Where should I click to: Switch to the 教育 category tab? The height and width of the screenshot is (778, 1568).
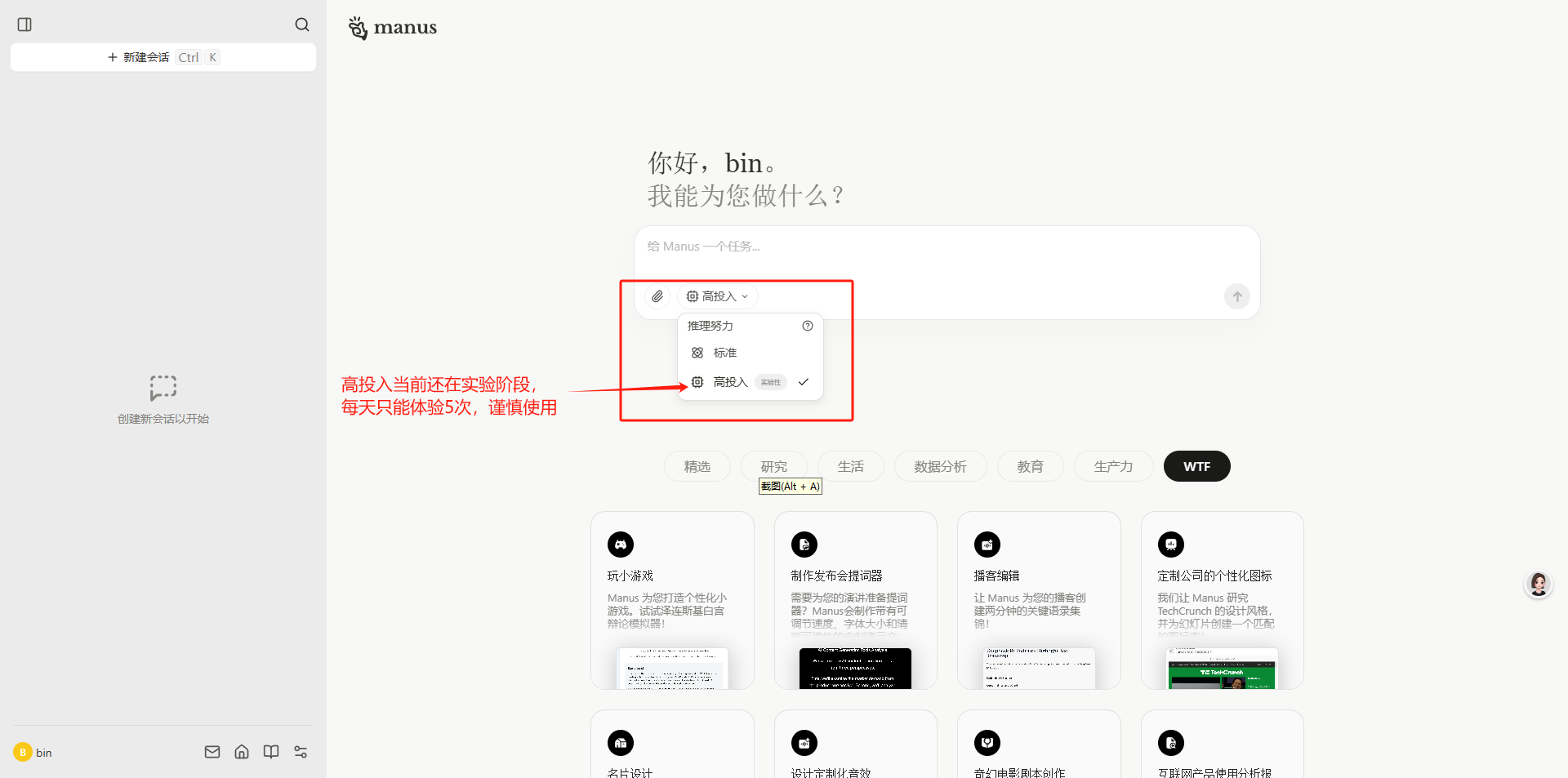pyautogui.click(x=1031, y=466)
